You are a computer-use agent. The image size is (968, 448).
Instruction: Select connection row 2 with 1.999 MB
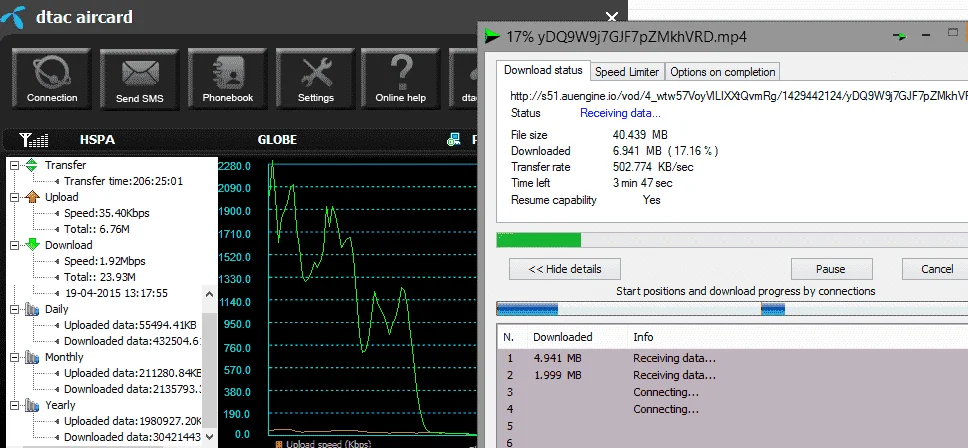pyautogui.click(x=733, y=375)
